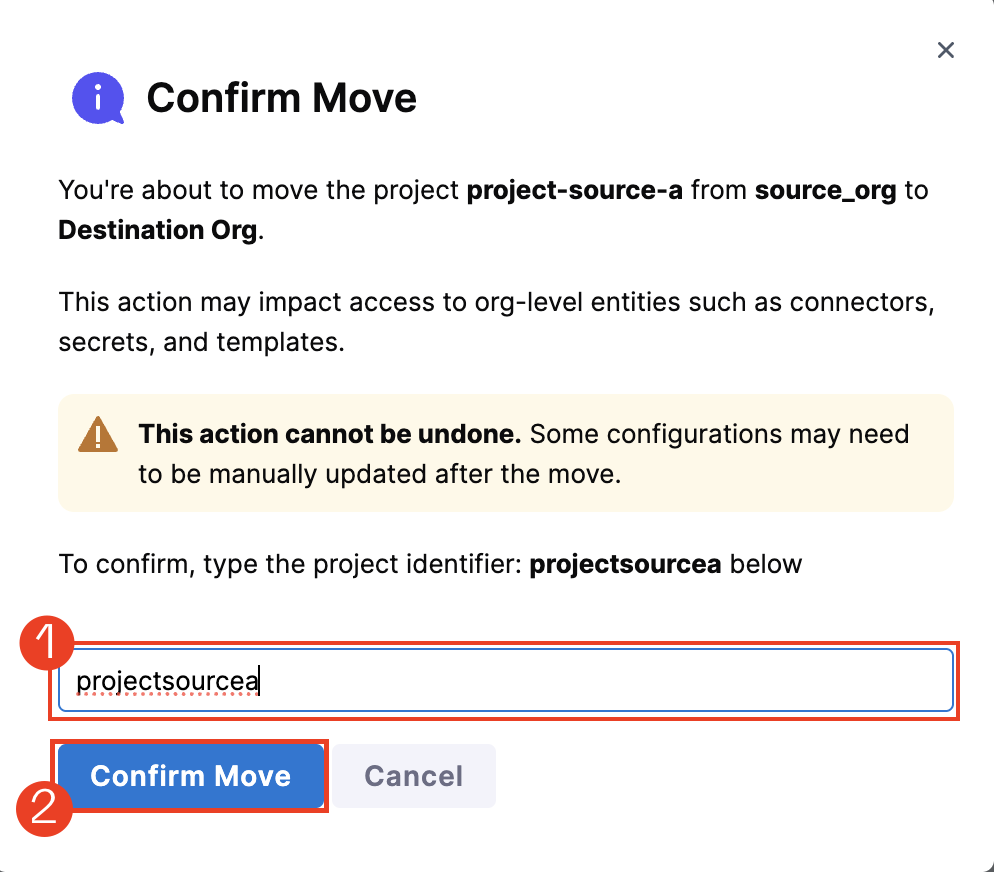
Task: Click the Confirm Move dialog title
Action: (281, 98)
